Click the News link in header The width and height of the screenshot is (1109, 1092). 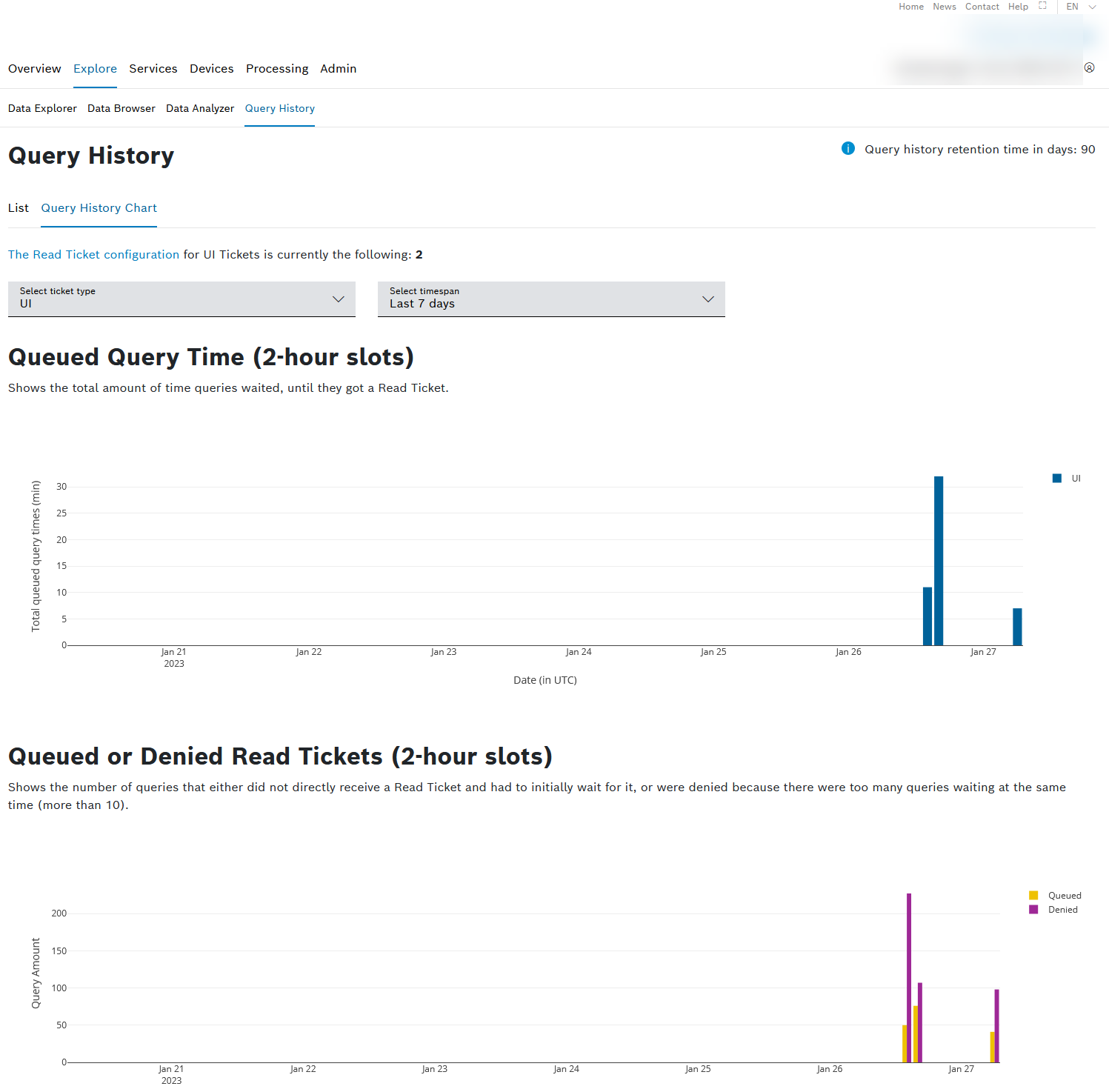pos(944,7)
